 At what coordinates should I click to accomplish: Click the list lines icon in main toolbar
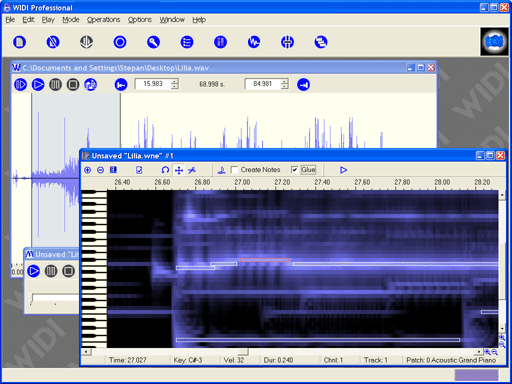187,42
